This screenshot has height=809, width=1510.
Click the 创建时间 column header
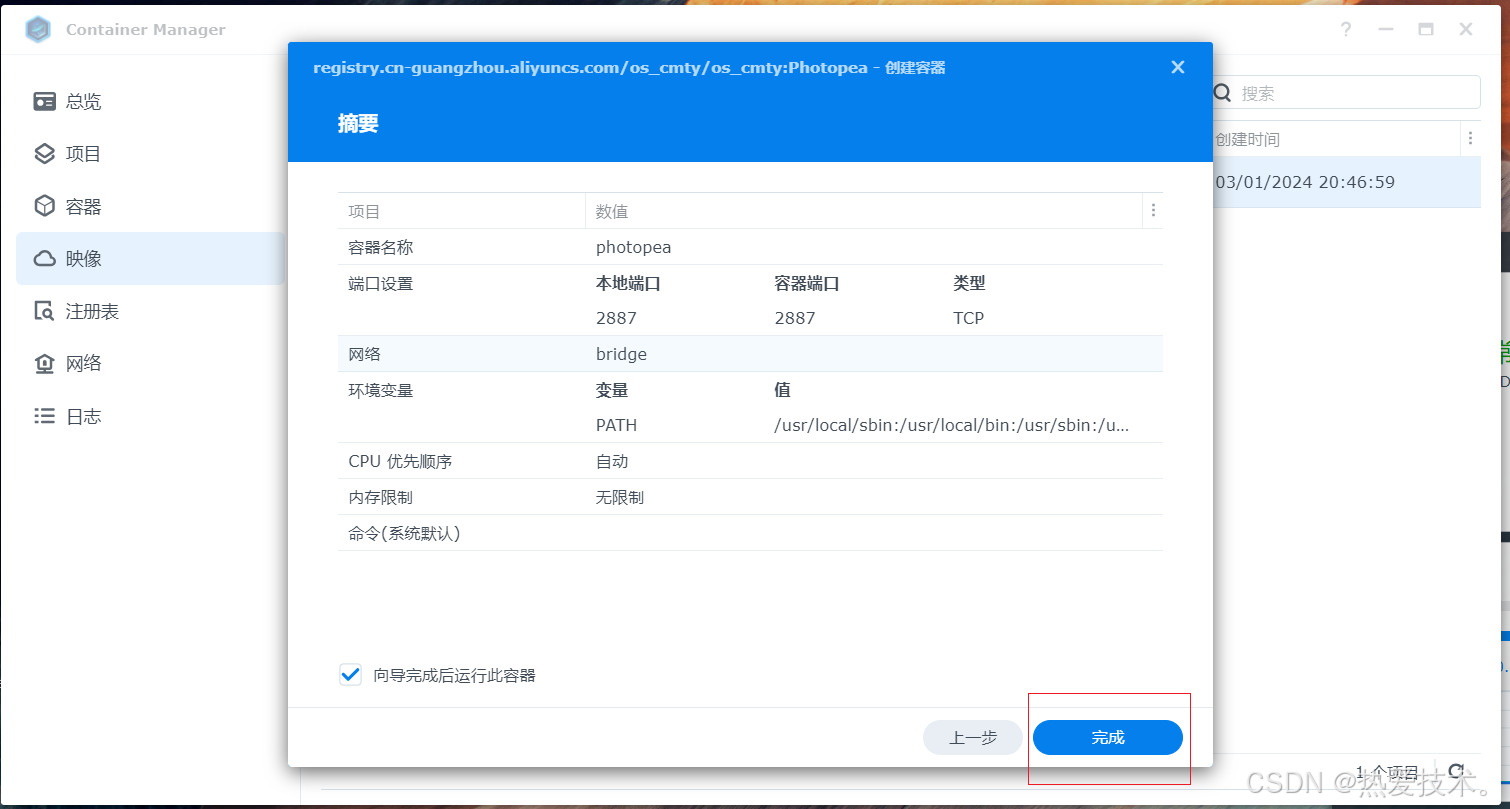[1247, 139]
